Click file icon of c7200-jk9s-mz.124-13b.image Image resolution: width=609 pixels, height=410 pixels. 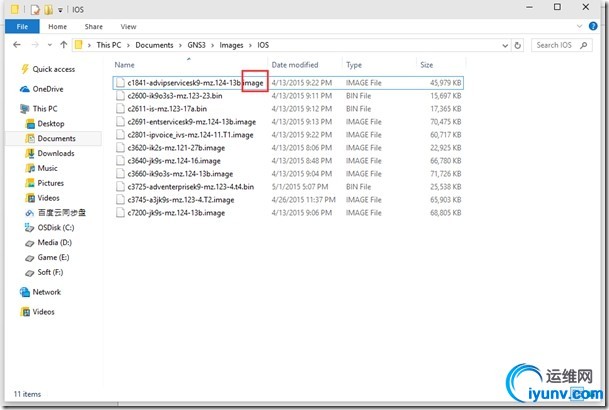(x=120, y=213)
